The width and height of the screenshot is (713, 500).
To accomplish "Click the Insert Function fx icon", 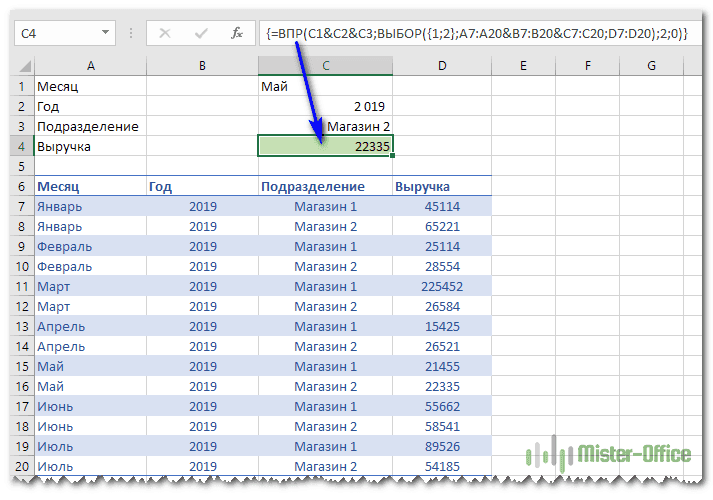I will click(237, 33).
